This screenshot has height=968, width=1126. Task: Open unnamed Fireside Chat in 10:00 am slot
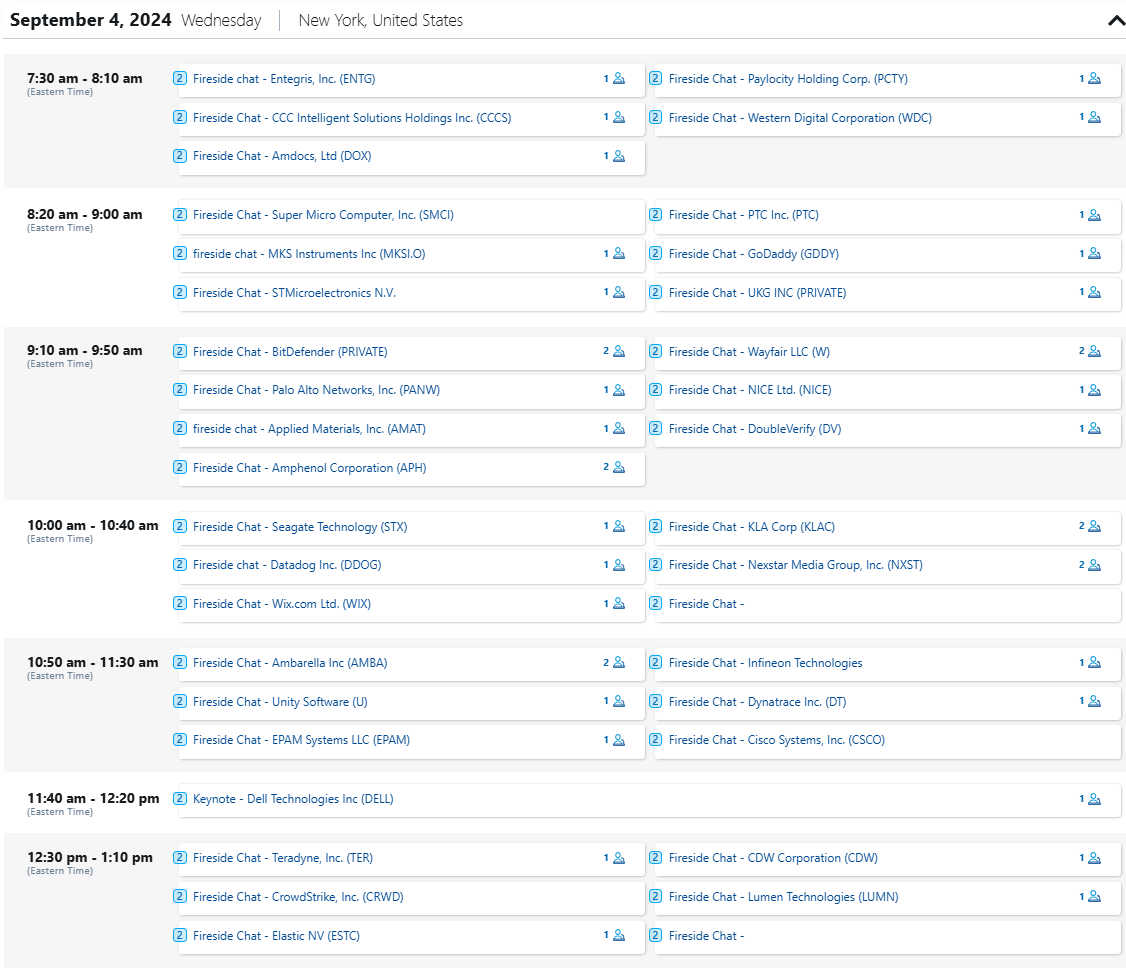706,604
